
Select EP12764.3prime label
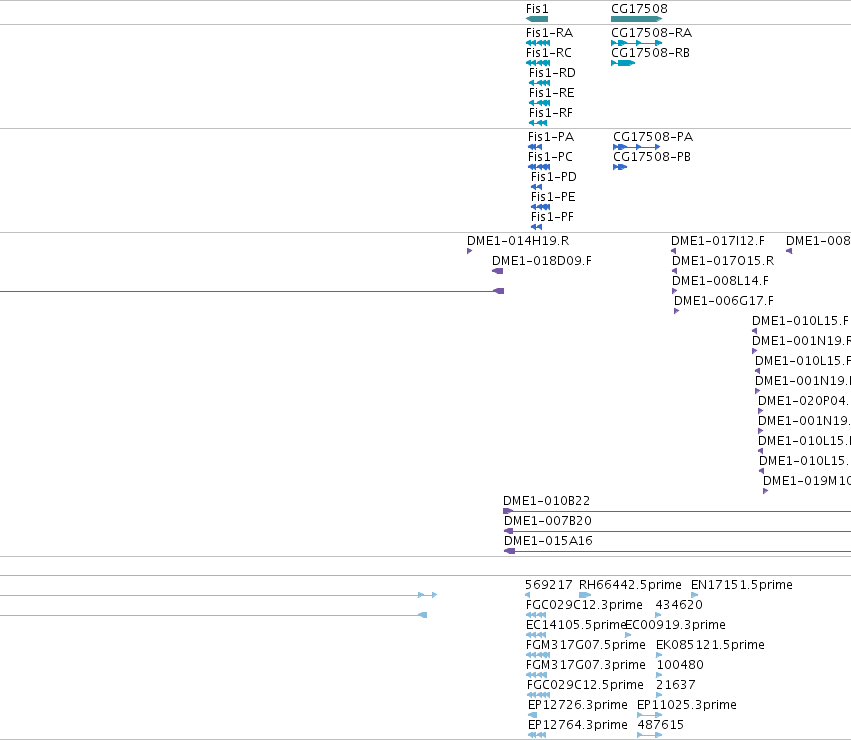[x=577, y=726]
